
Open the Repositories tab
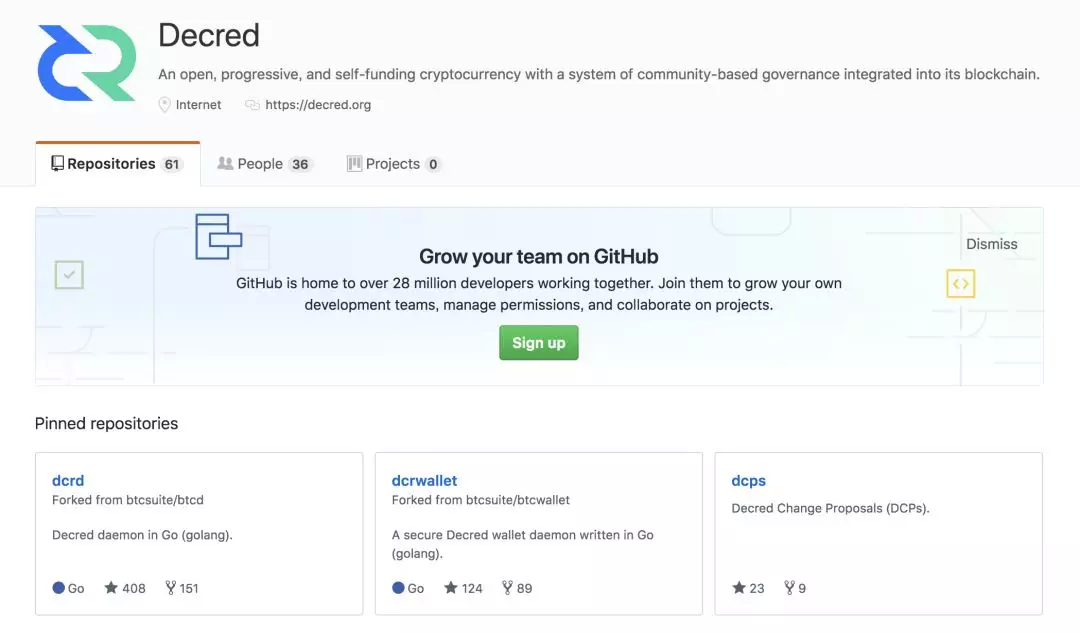coord(118,164)
